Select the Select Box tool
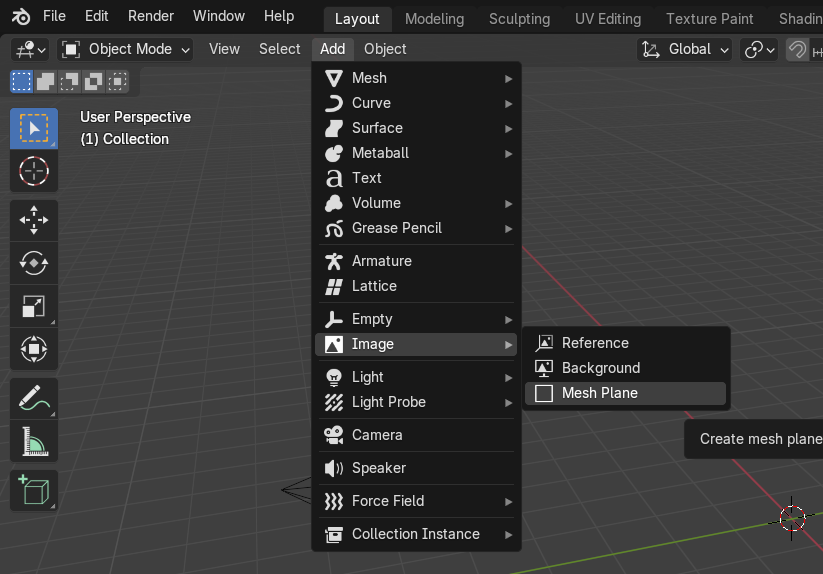The width and height of the screenshot is (823, 574). point(34,128)
